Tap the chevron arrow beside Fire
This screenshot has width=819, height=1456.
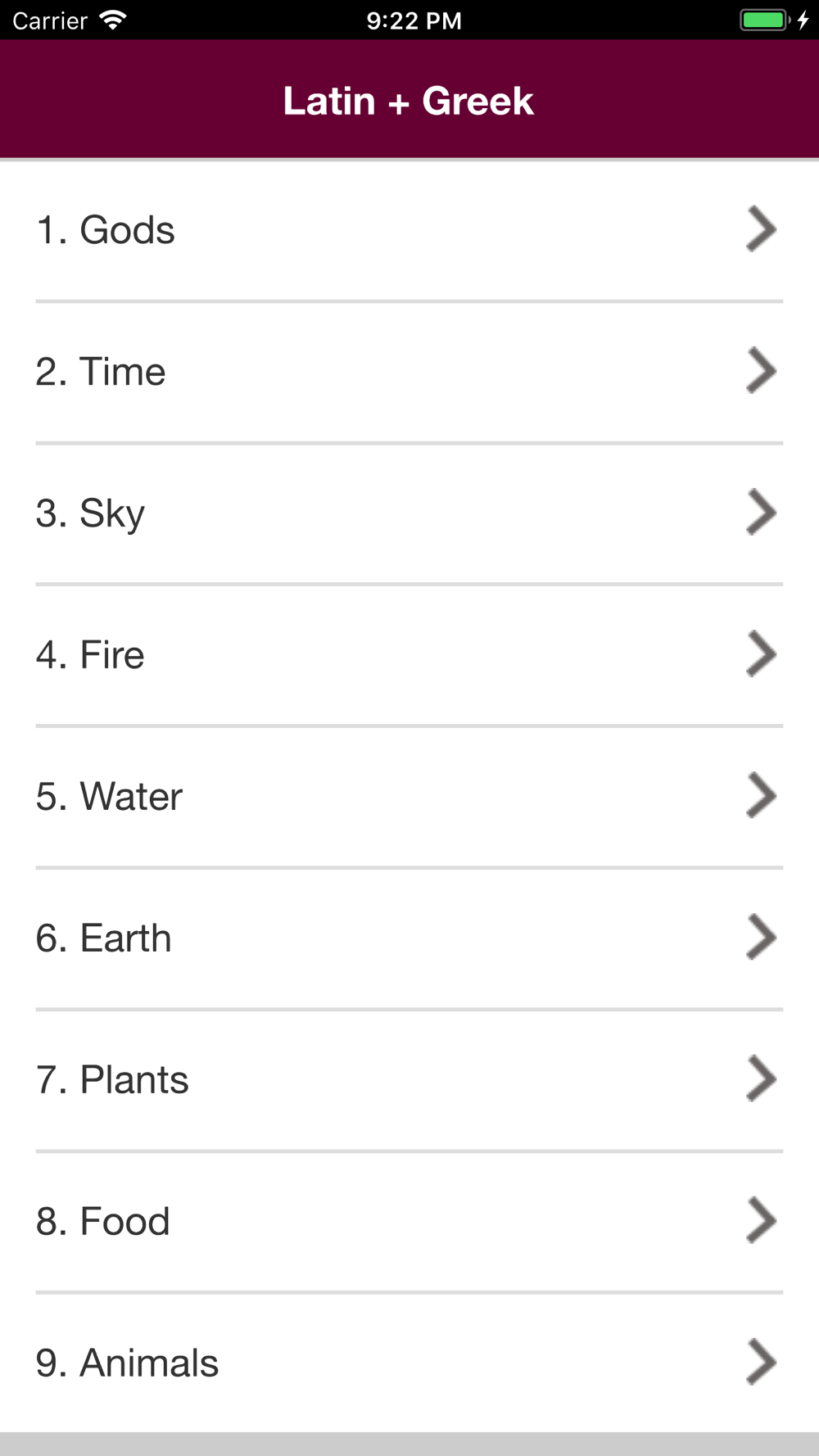coord(761,654)
